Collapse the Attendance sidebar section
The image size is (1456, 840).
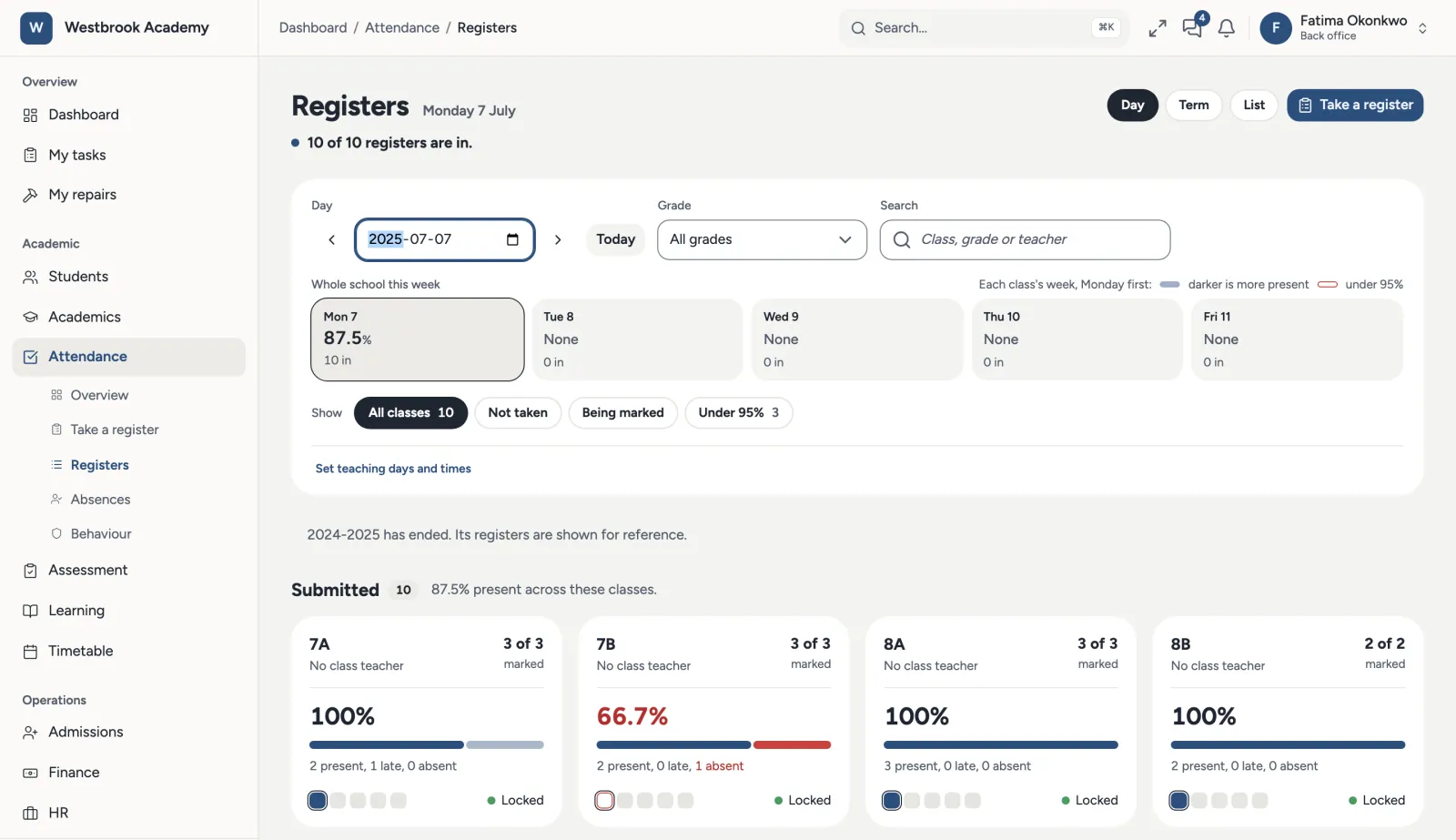click(x=129, y=357)
